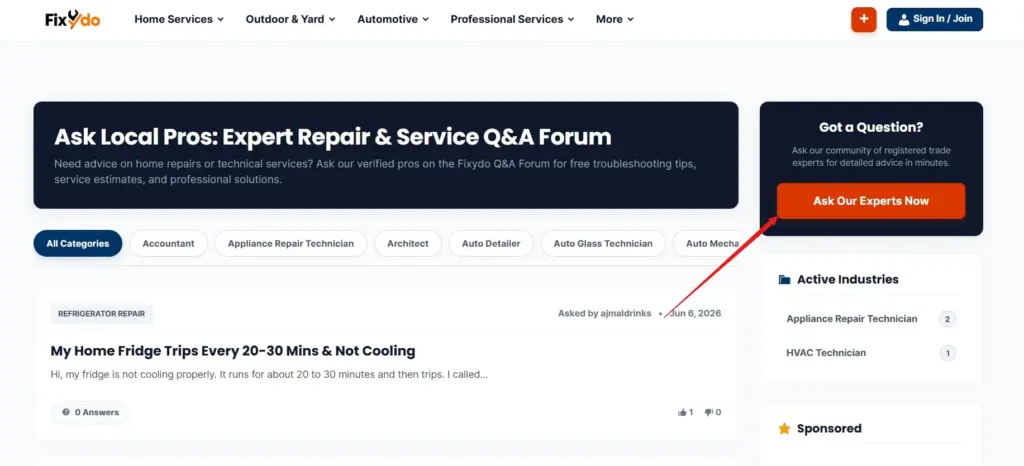1024x466 pixels.
Task: Click the Jun 6, 2026 date
Action: click(696, 313)
